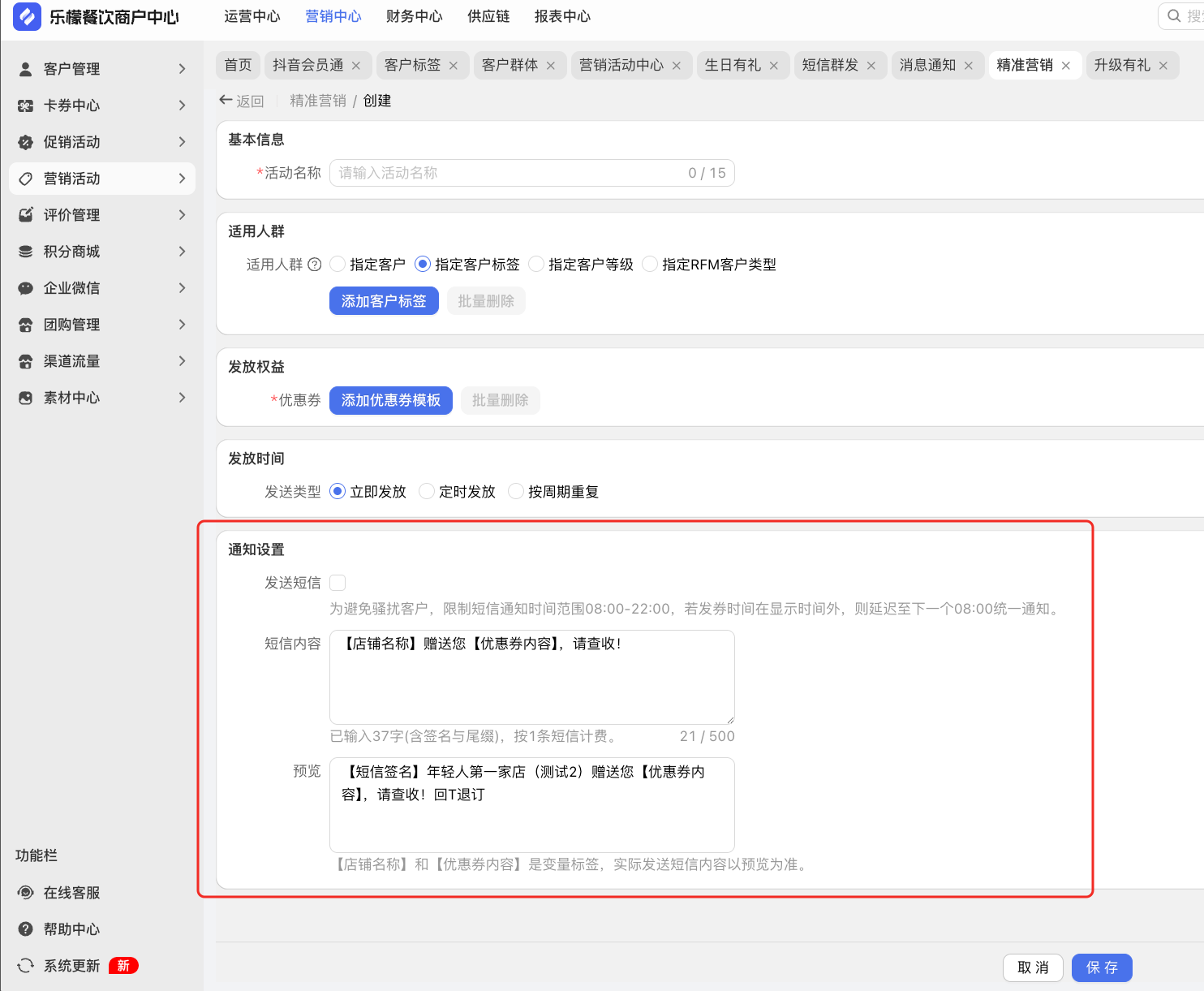Screen dimensions: 1204x991
Task: Click the 添加客户标签 button
Action: pos(384,301)
